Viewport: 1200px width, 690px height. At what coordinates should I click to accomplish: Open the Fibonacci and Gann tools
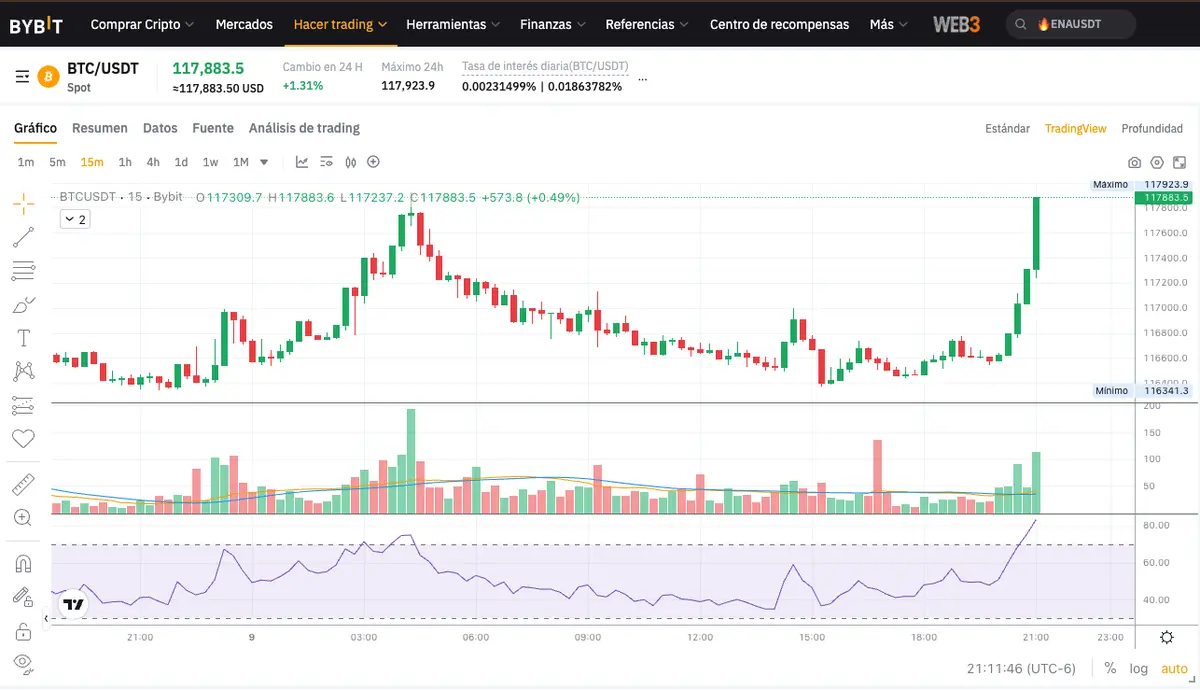pyautogui.click(x=23, y=270)
